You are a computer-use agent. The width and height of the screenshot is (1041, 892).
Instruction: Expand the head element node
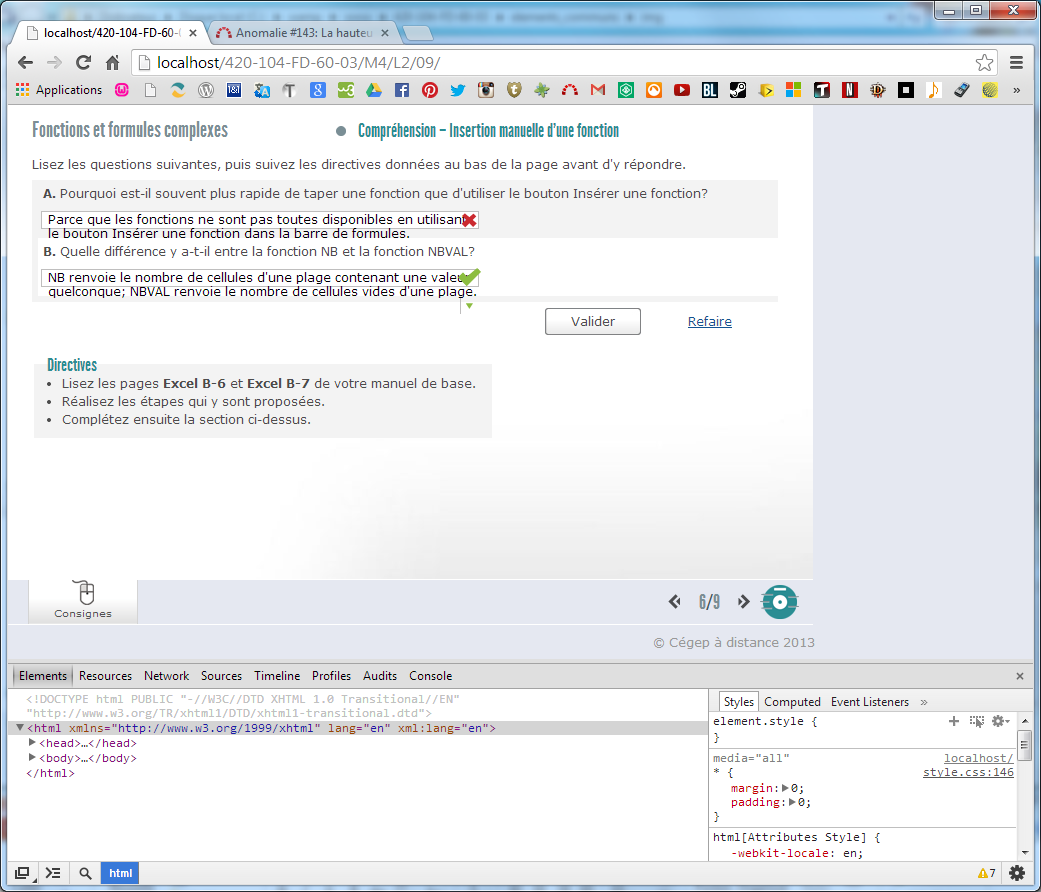(x=32, y=743)
